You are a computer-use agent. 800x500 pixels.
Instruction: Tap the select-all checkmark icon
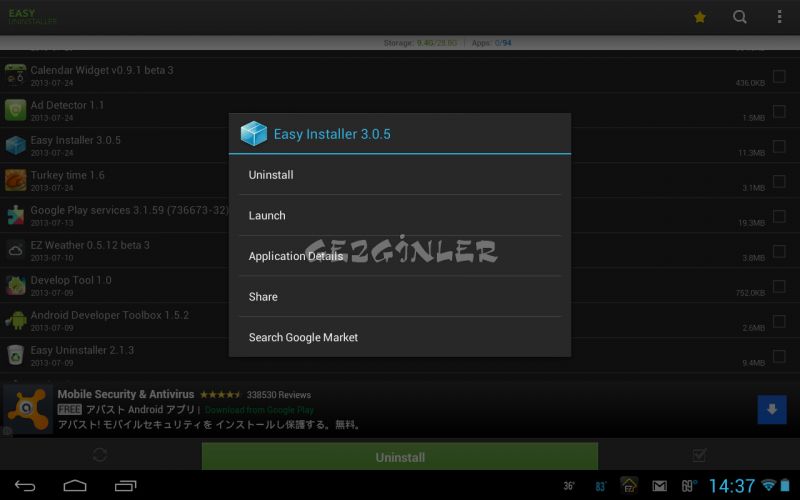click(x=699, y=455)
